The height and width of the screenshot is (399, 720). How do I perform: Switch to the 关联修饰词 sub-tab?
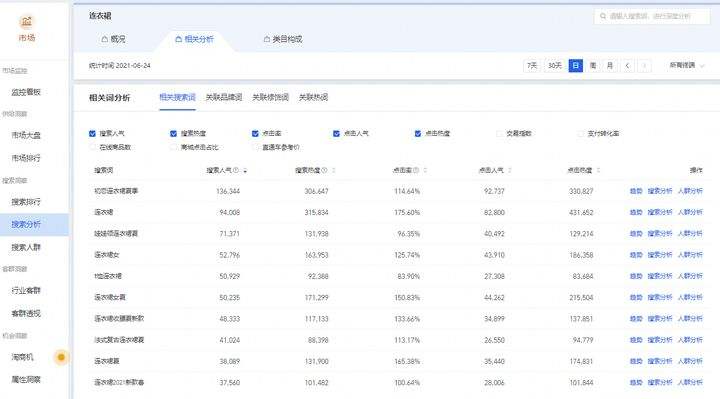270,97
